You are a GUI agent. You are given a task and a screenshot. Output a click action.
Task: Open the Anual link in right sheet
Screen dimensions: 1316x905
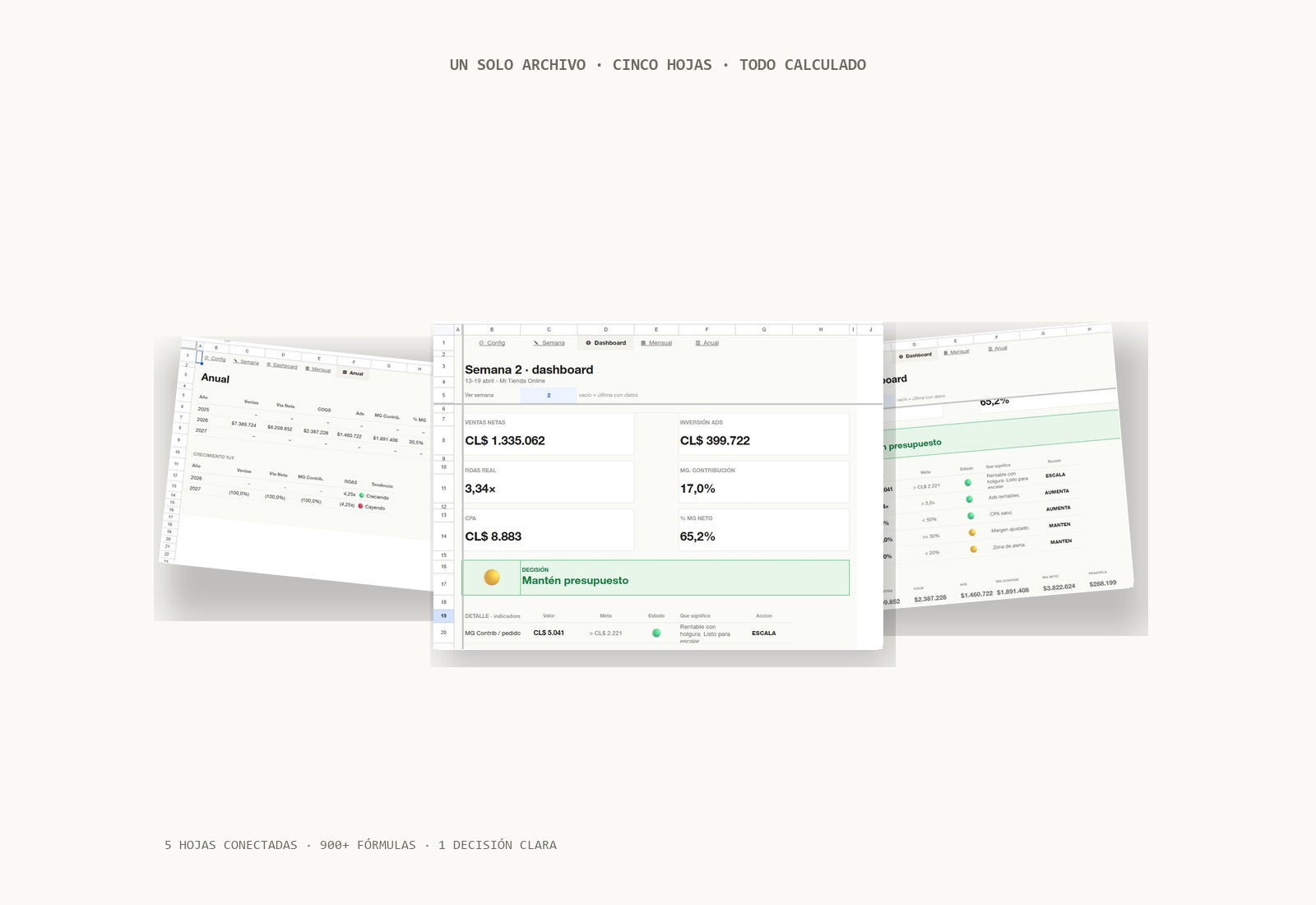coord(999,348)
